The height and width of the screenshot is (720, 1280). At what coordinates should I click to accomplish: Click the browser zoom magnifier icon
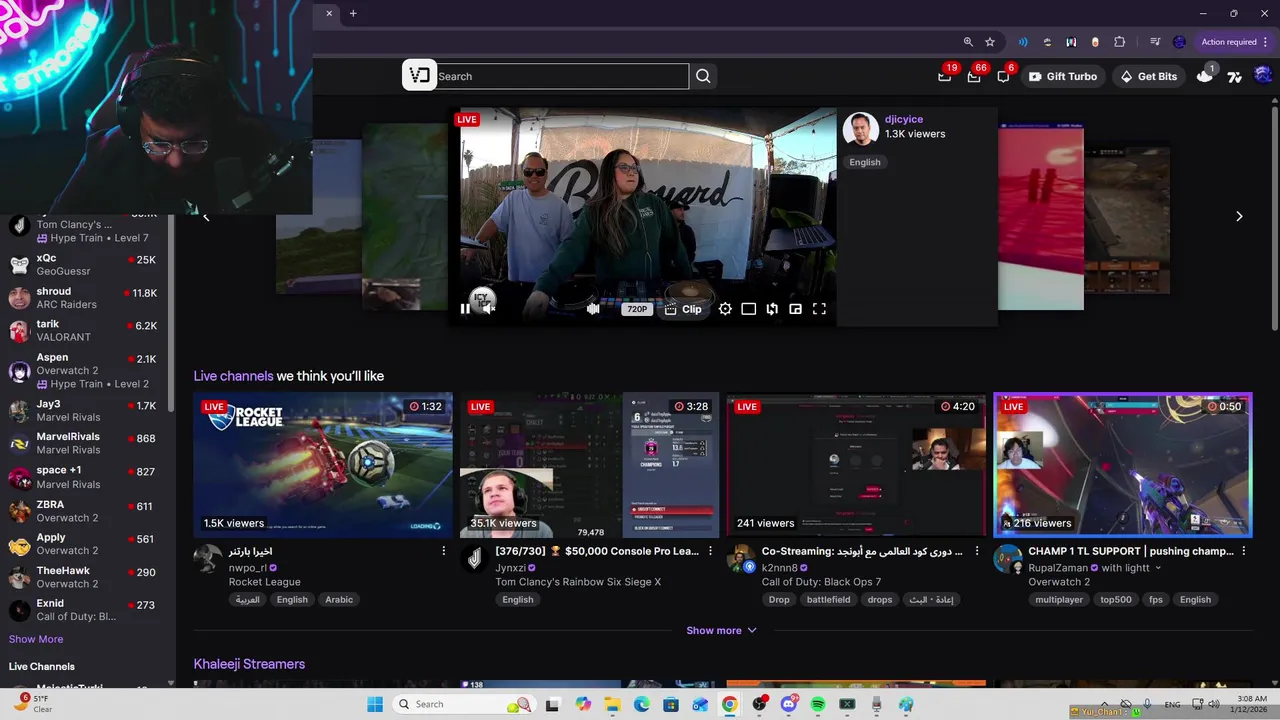coord(968,42)
